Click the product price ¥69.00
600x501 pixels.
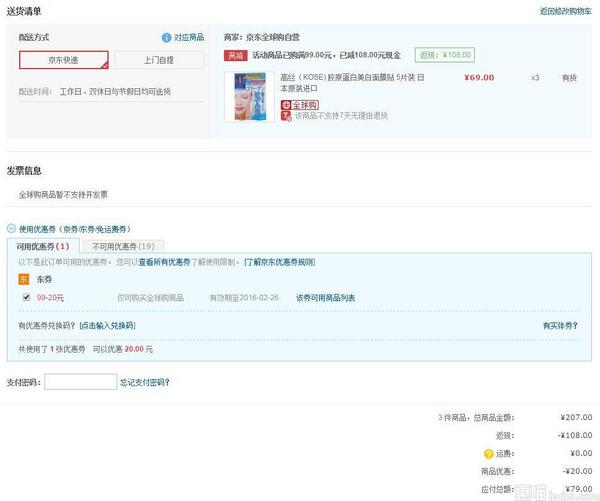(x=479, y=78)
